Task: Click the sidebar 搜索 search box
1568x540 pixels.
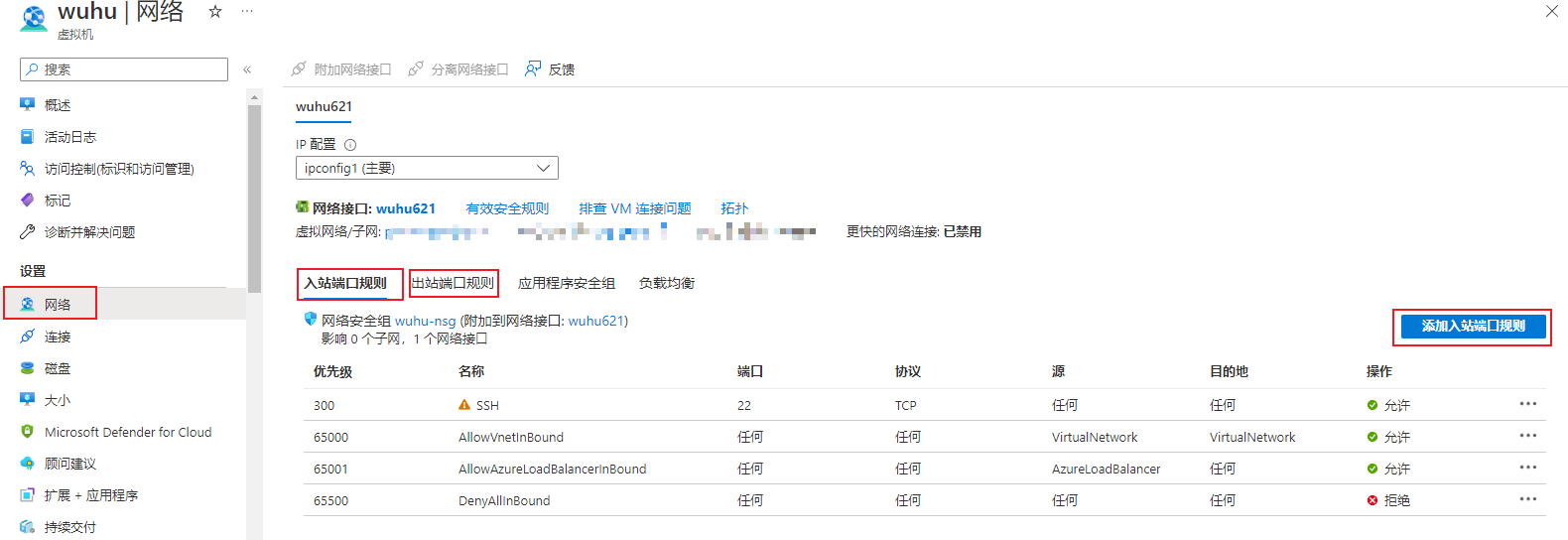Action: [124, 69]
